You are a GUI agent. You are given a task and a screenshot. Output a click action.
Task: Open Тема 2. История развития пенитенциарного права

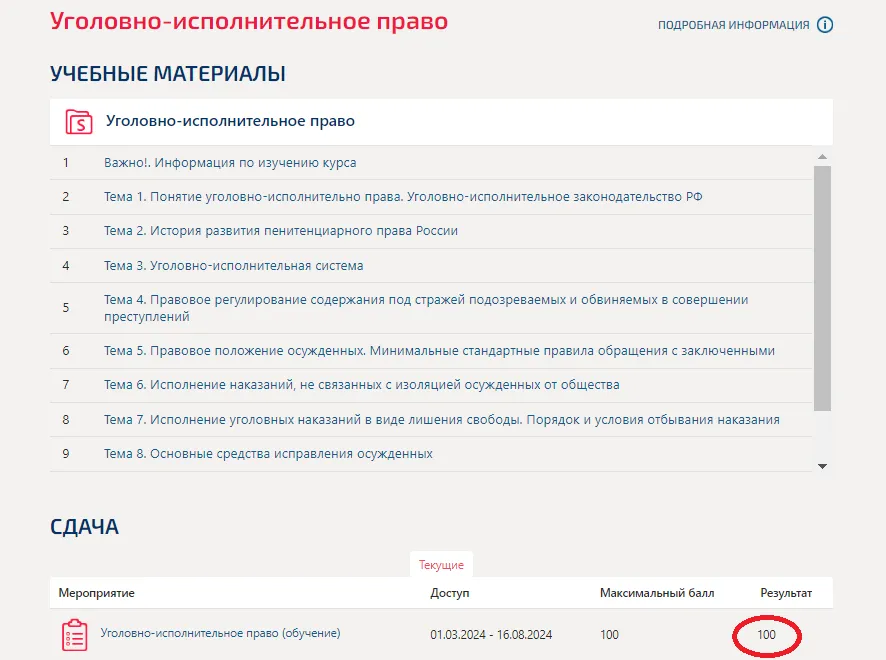tap(281, 231)
